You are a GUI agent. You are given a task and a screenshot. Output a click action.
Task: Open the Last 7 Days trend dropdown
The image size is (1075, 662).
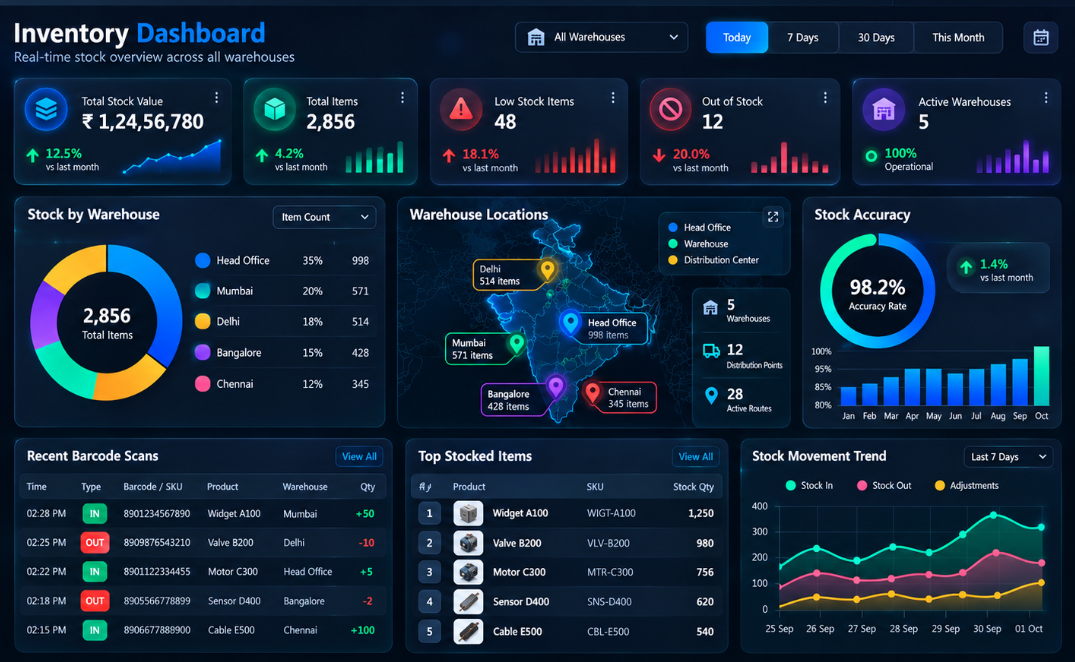(x=1008, y=456)
